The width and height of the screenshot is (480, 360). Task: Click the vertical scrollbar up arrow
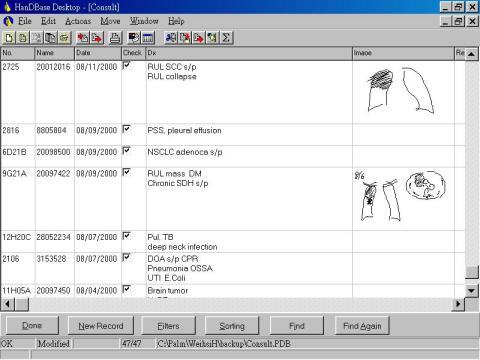(x=471, y=54)
